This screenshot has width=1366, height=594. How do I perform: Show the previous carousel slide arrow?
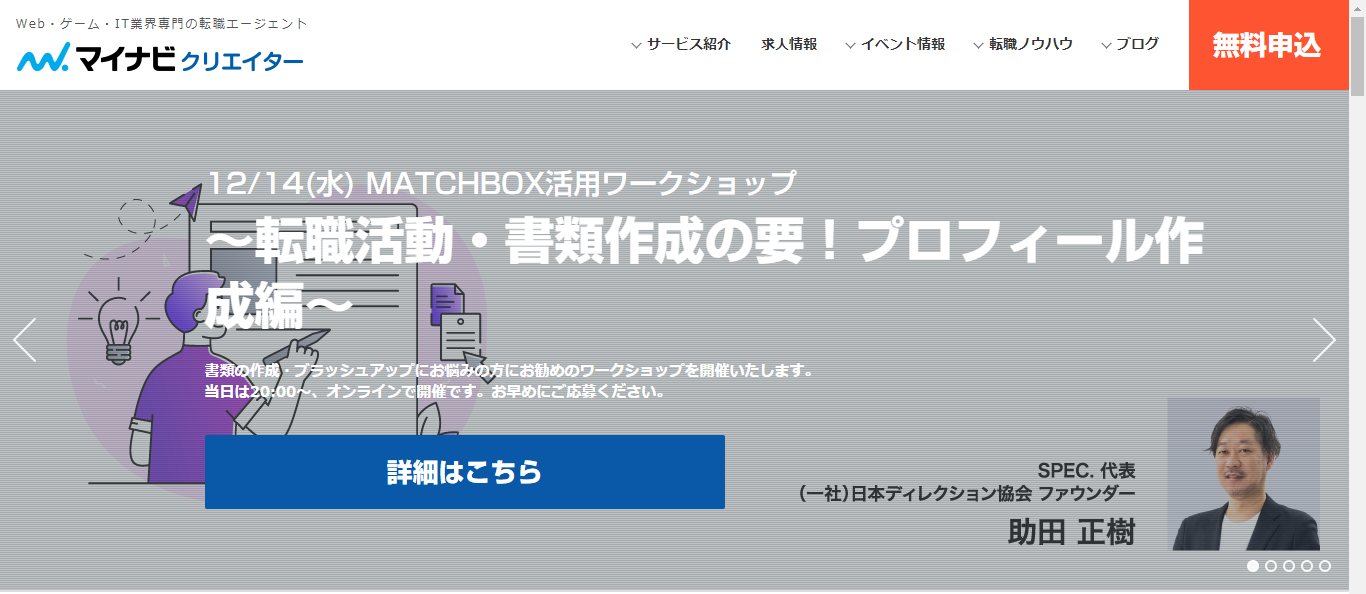click(25, 340)
